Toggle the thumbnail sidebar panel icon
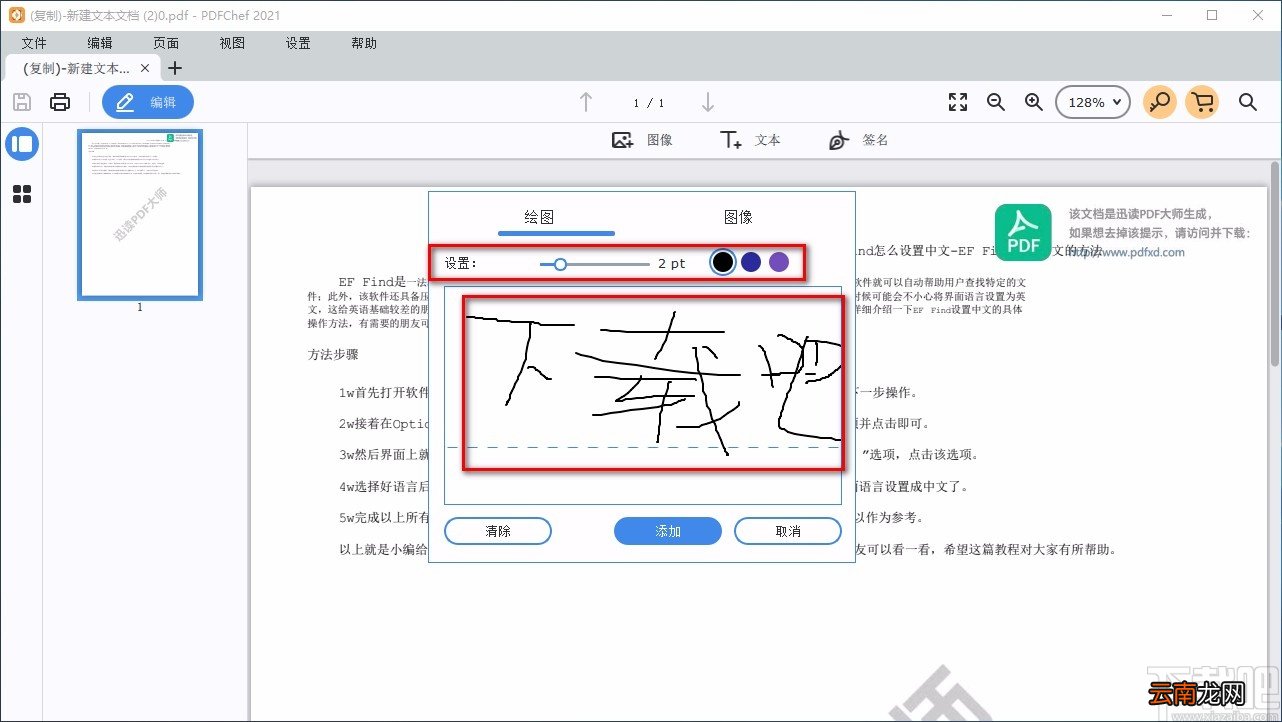Image resolution: width=1282 pixels, height=722 pixels. (x=22, y=144)
